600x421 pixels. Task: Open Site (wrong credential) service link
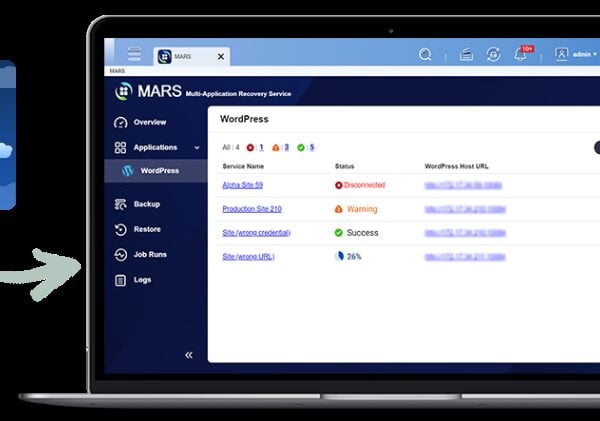[x=256, y=233]
